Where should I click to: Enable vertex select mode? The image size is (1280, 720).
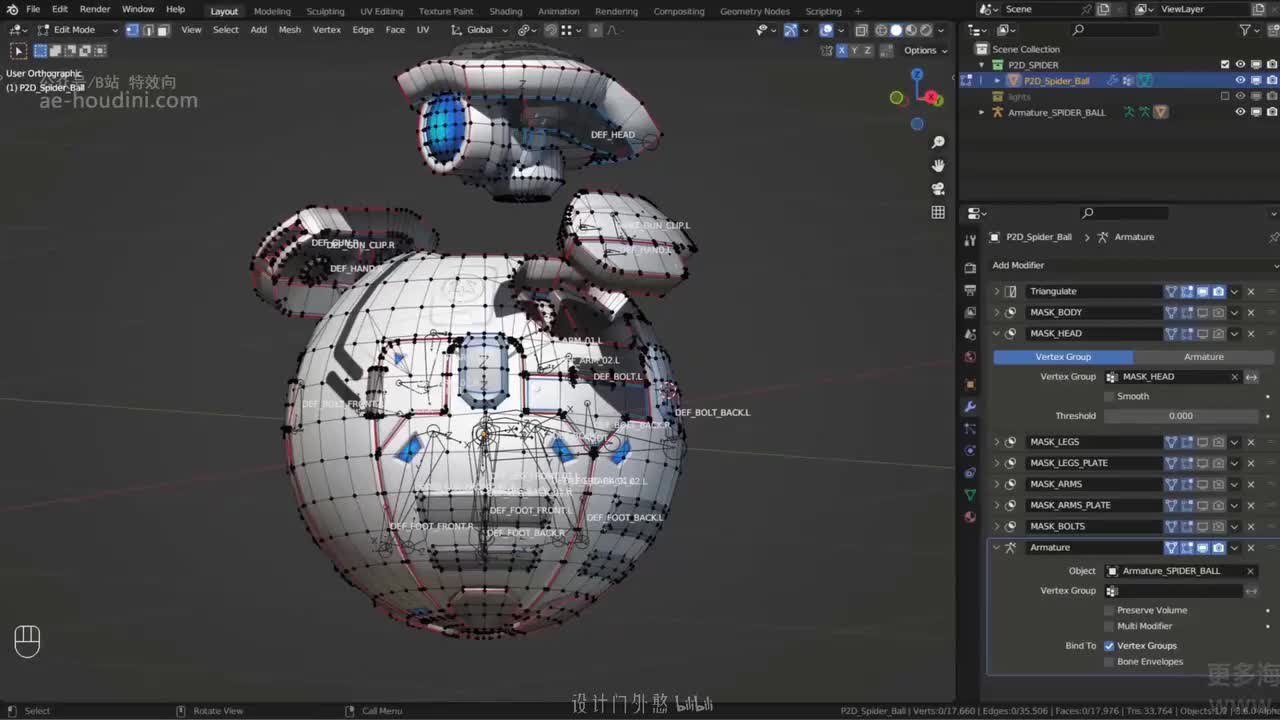coord(132,30)
